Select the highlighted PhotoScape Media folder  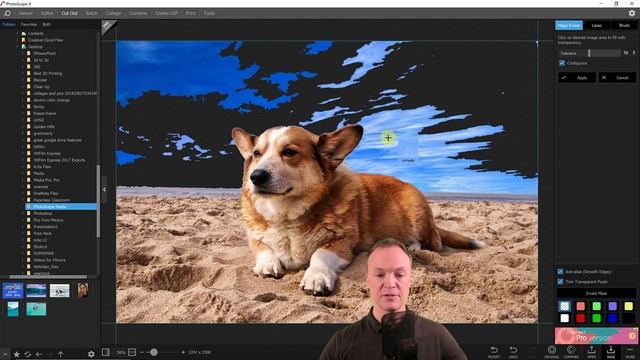click(61, 207)
